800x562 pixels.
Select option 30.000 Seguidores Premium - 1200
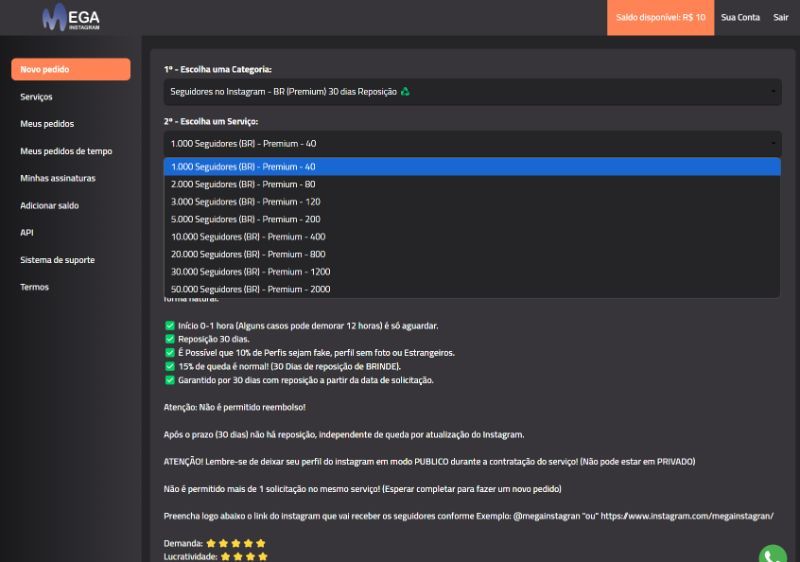[x=472, y=272]
